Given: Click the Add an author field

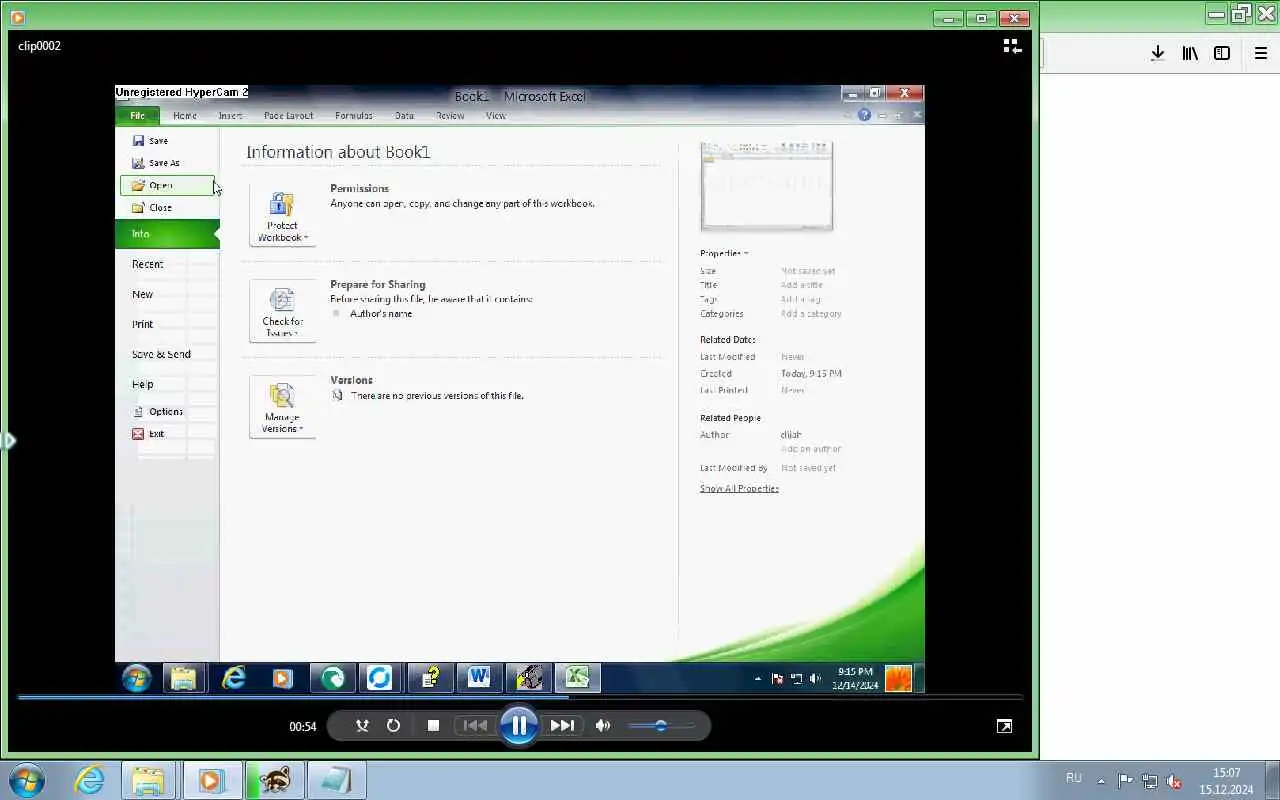Looking at the screenshot, I should 811,449.
